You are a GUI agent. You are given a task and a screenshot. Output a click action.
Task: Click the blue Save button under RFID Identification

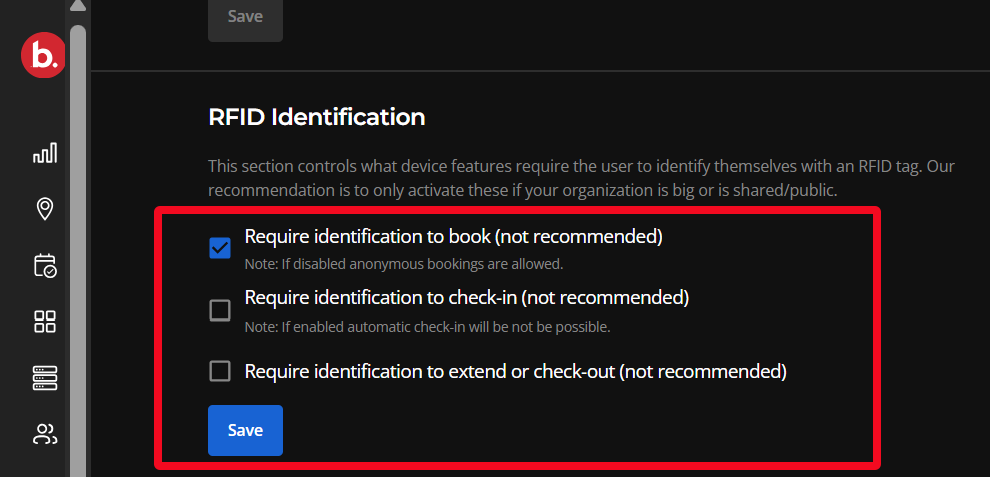coord(245,430)
